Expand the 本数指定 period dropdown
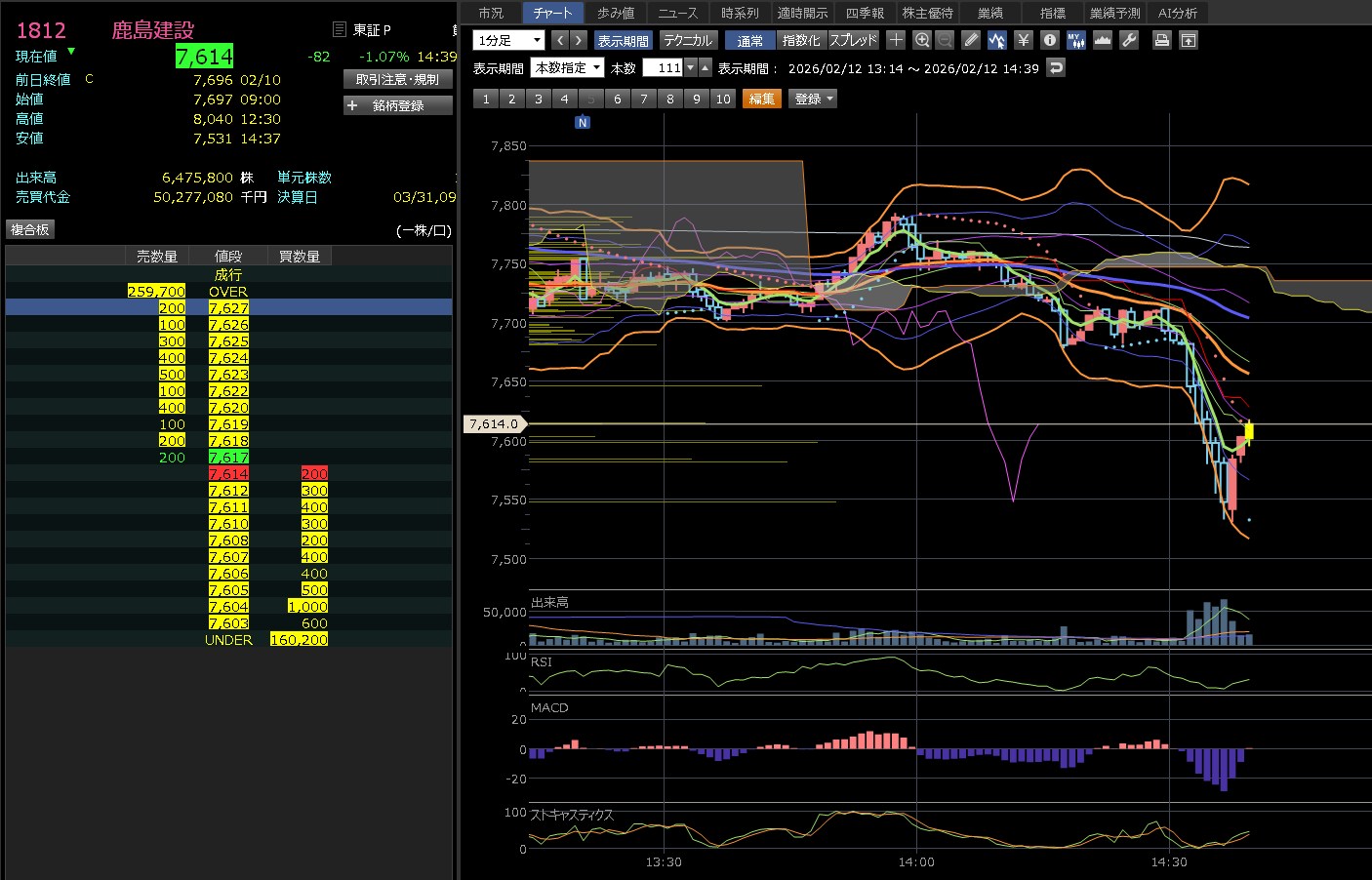Viewport: 1372px width, 880px height. [x=568, y=67]
